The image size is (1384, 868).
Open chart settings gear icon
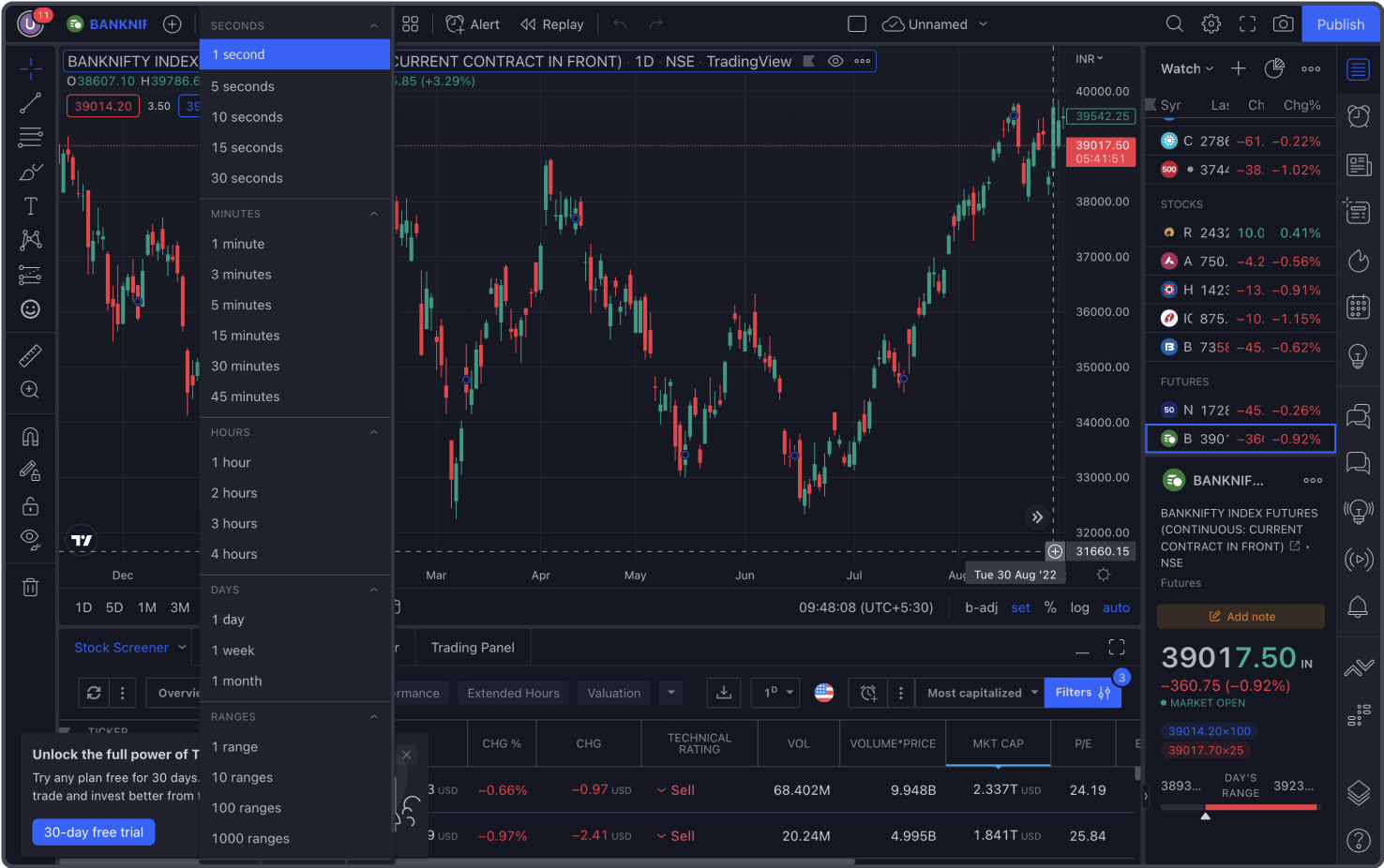tap(1211, 24)
